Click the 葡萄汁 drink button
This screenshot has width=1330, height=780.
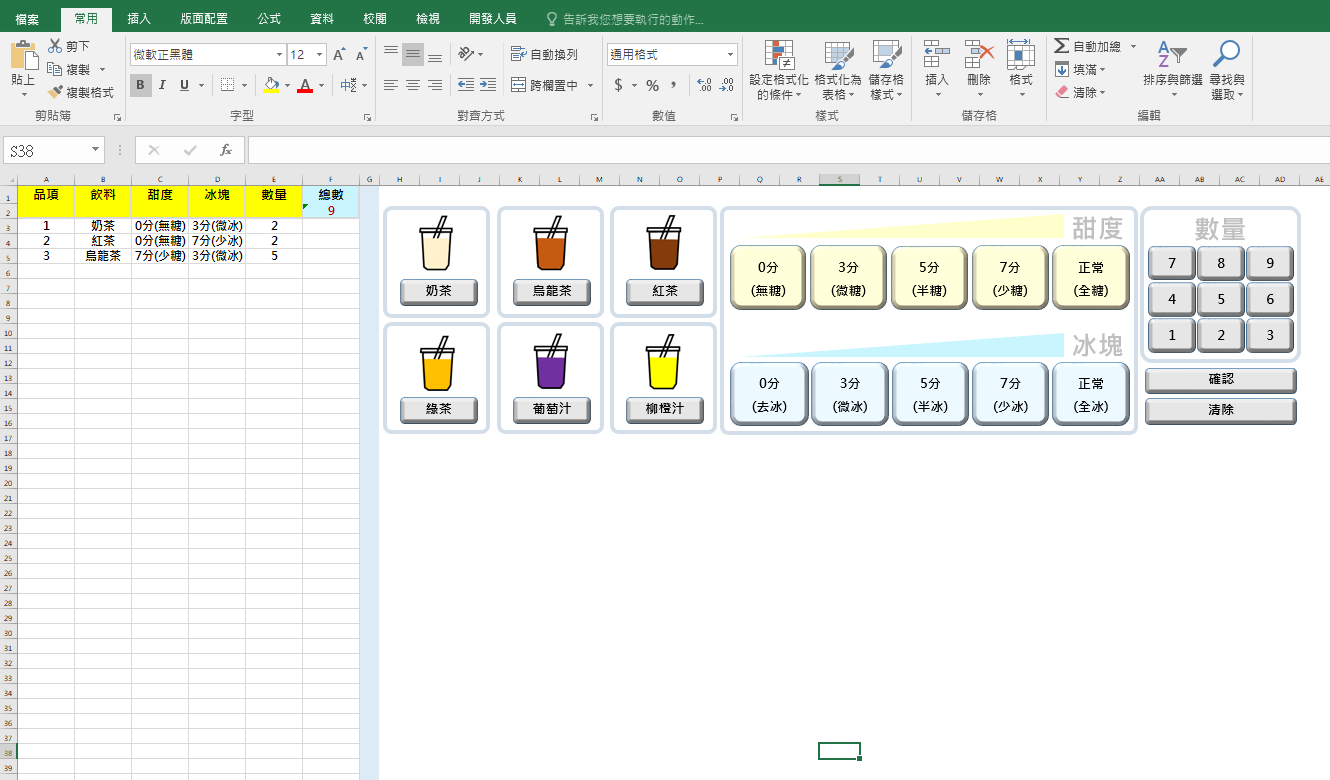pos(551,410)
